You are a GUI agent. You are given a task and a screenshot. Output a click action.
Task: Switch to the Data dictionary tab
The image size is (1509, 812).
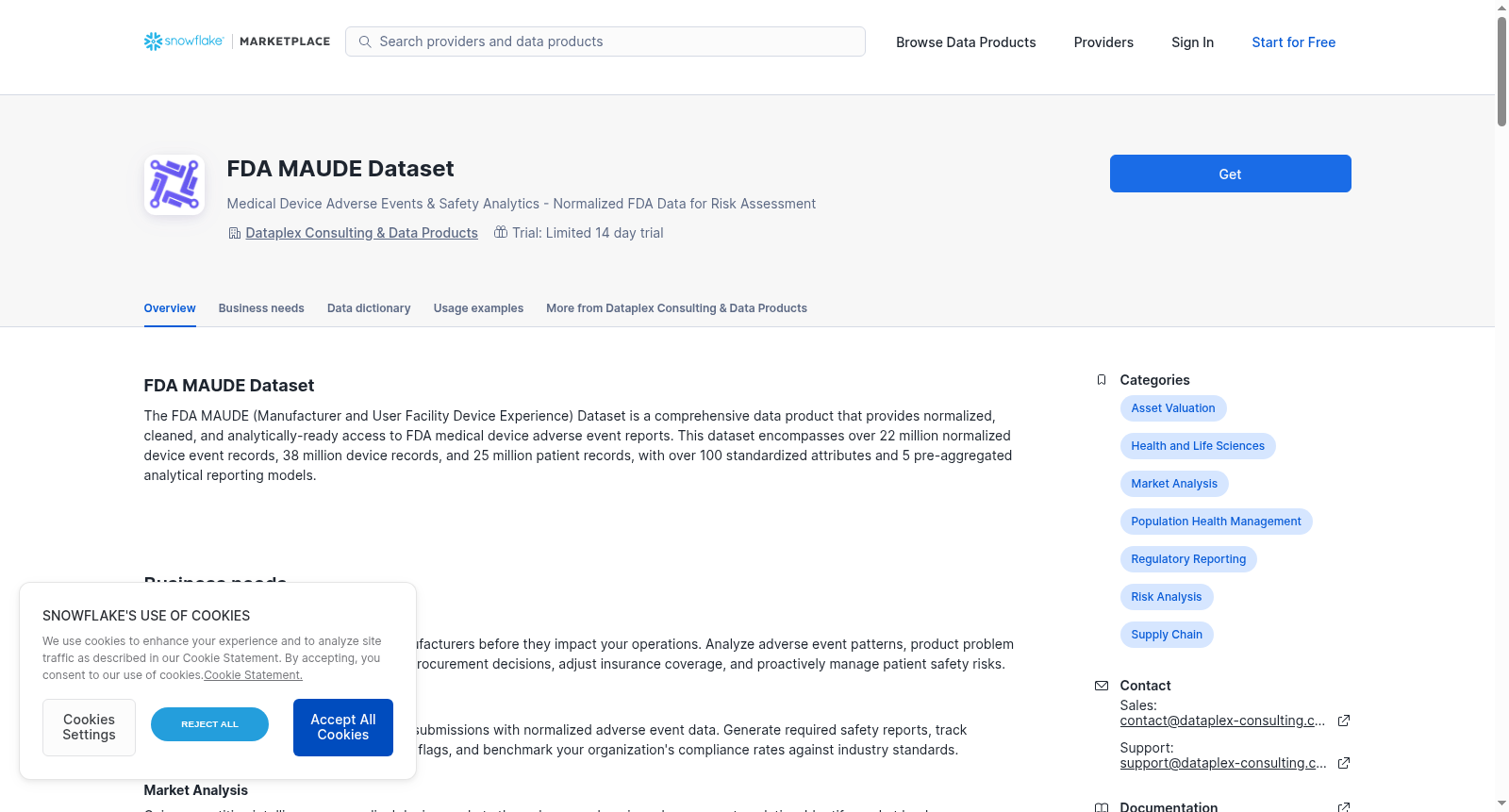(x=369, y=308)
